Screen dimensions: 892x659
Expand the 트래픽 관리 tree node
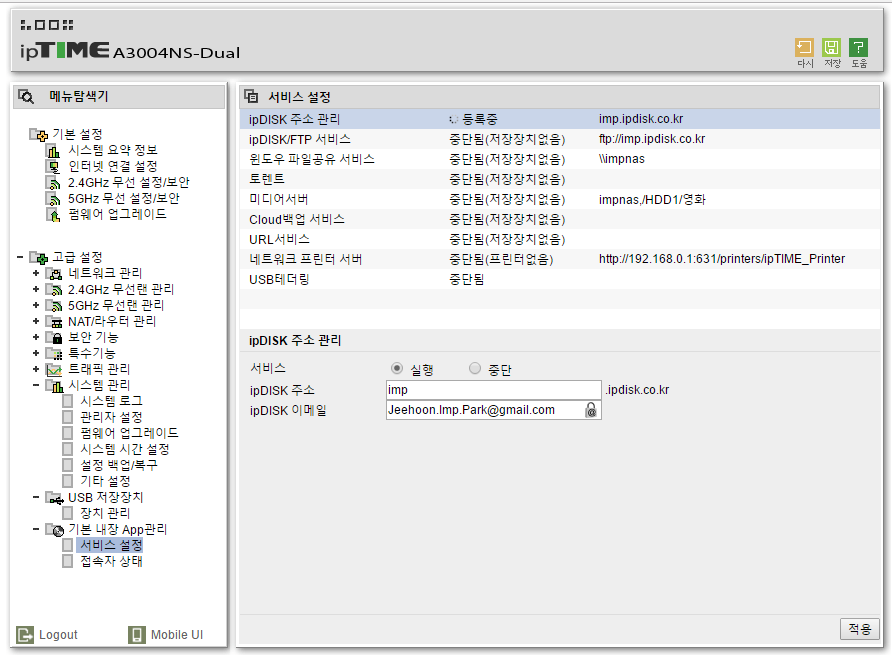(x=36, y=369)
